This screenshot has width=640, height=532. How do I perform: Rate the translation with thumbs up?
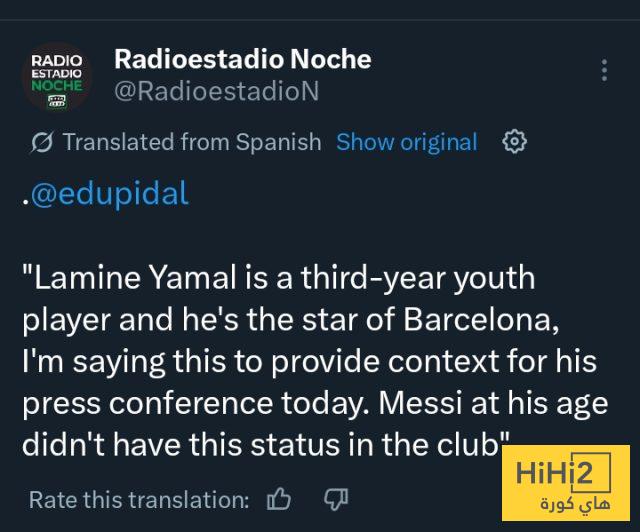279,499
